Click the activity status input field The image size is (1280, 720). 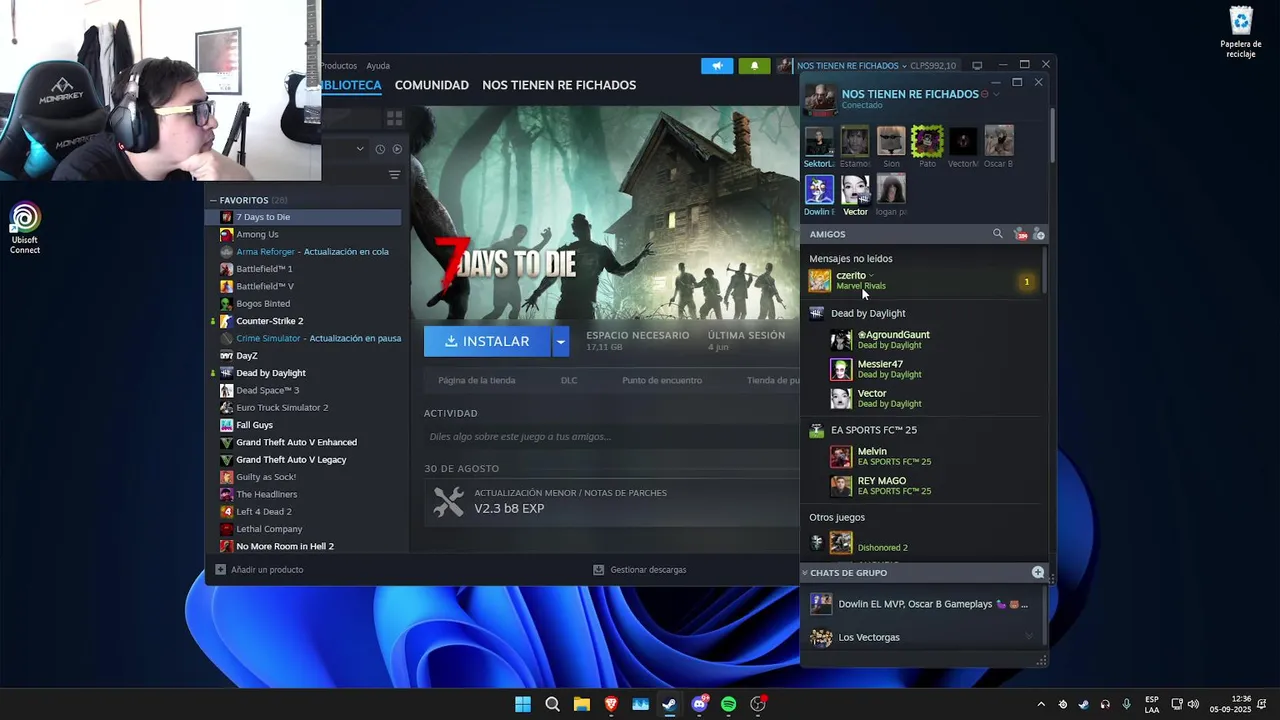[x=611, y=436]
